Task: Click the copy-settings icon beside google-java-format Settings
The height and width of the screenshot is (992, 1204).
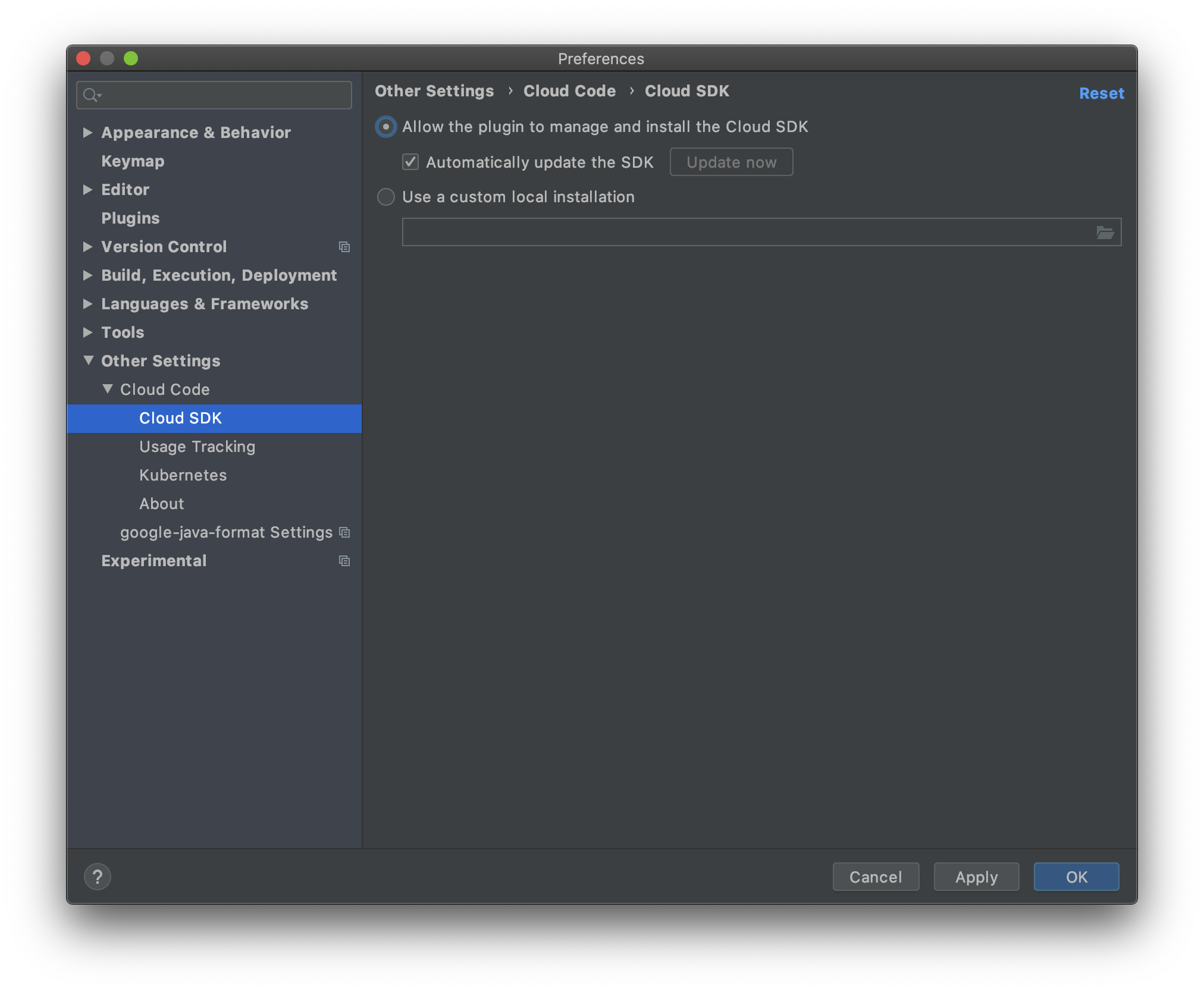Action: 344,532
